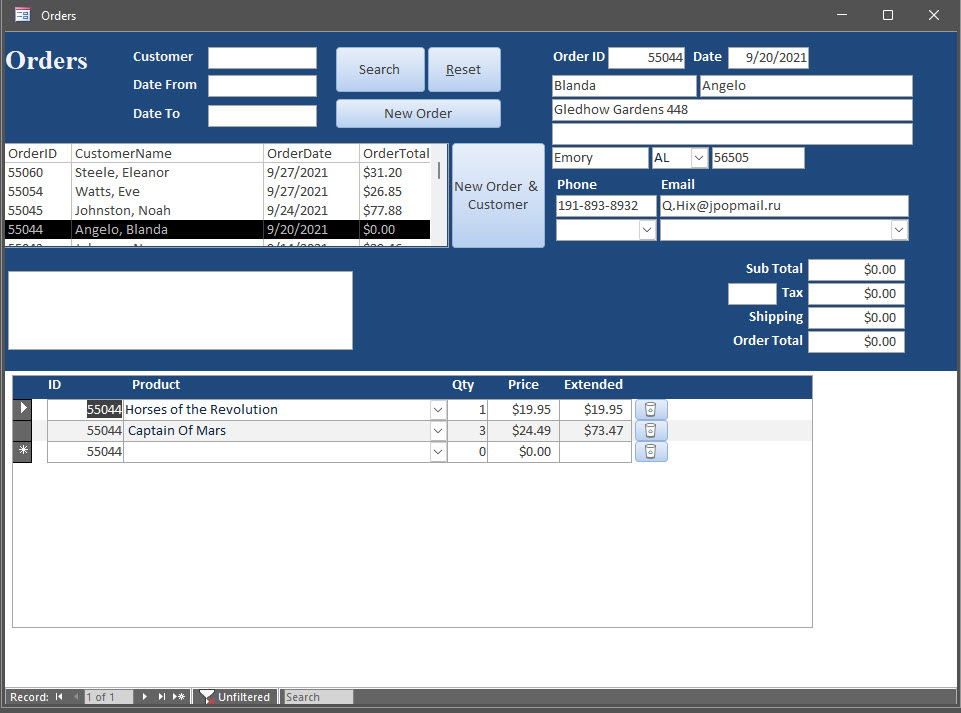The image size is (961, 713).
Task: Create new blank record from navigation bar
Action: pyautogui.click(x=179, y=697)
